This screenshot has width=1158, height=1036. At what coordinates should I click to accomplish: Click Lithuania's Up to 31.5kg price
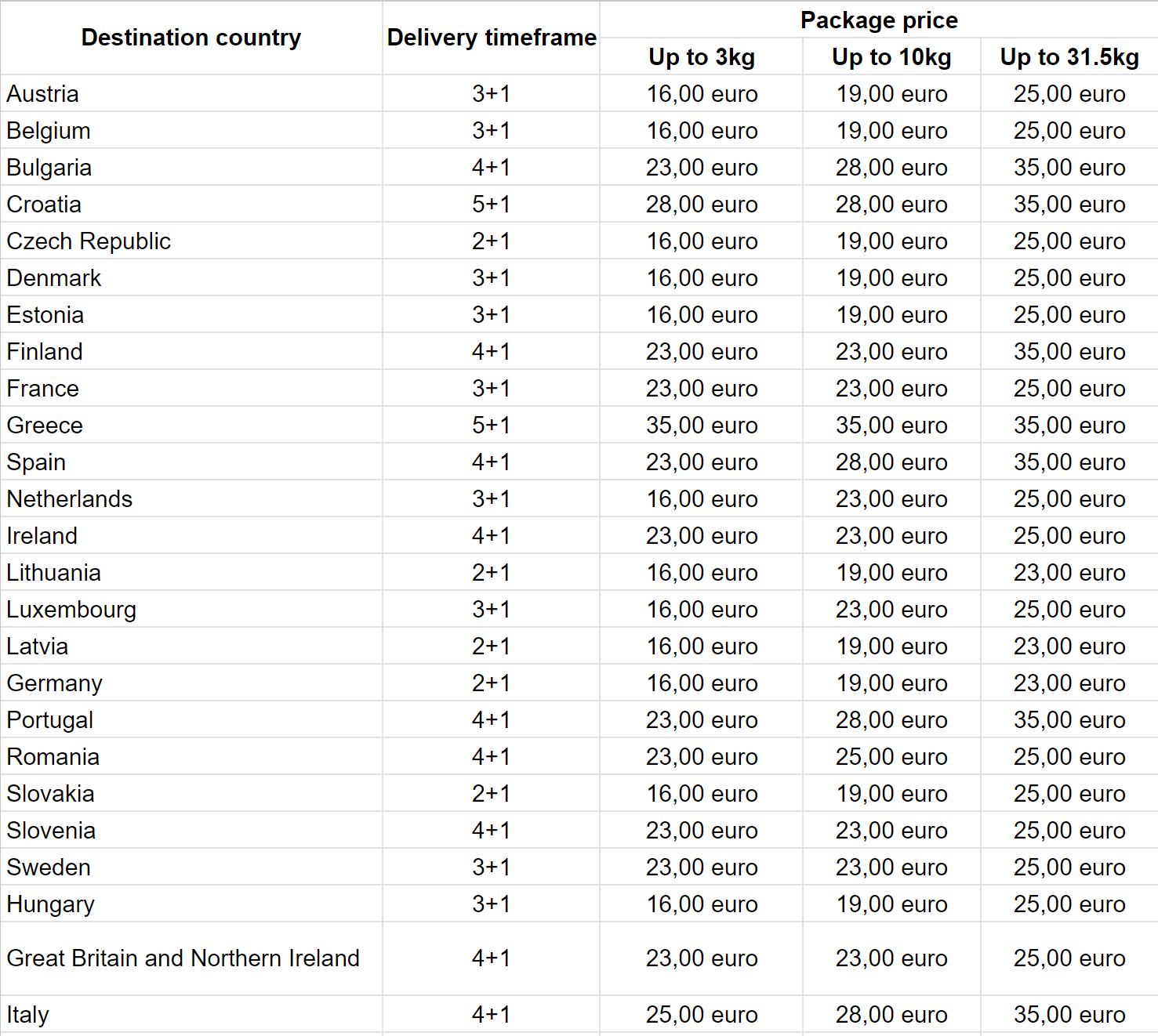(1069, 573)
